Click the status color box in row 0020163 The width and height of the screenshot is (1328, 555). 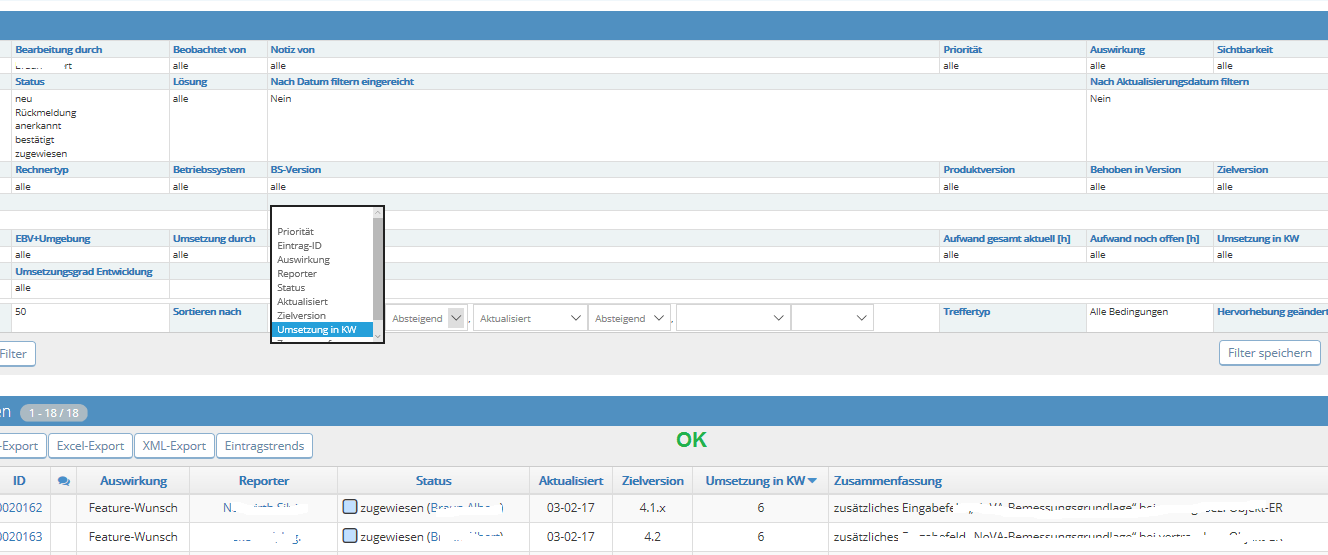349,536
